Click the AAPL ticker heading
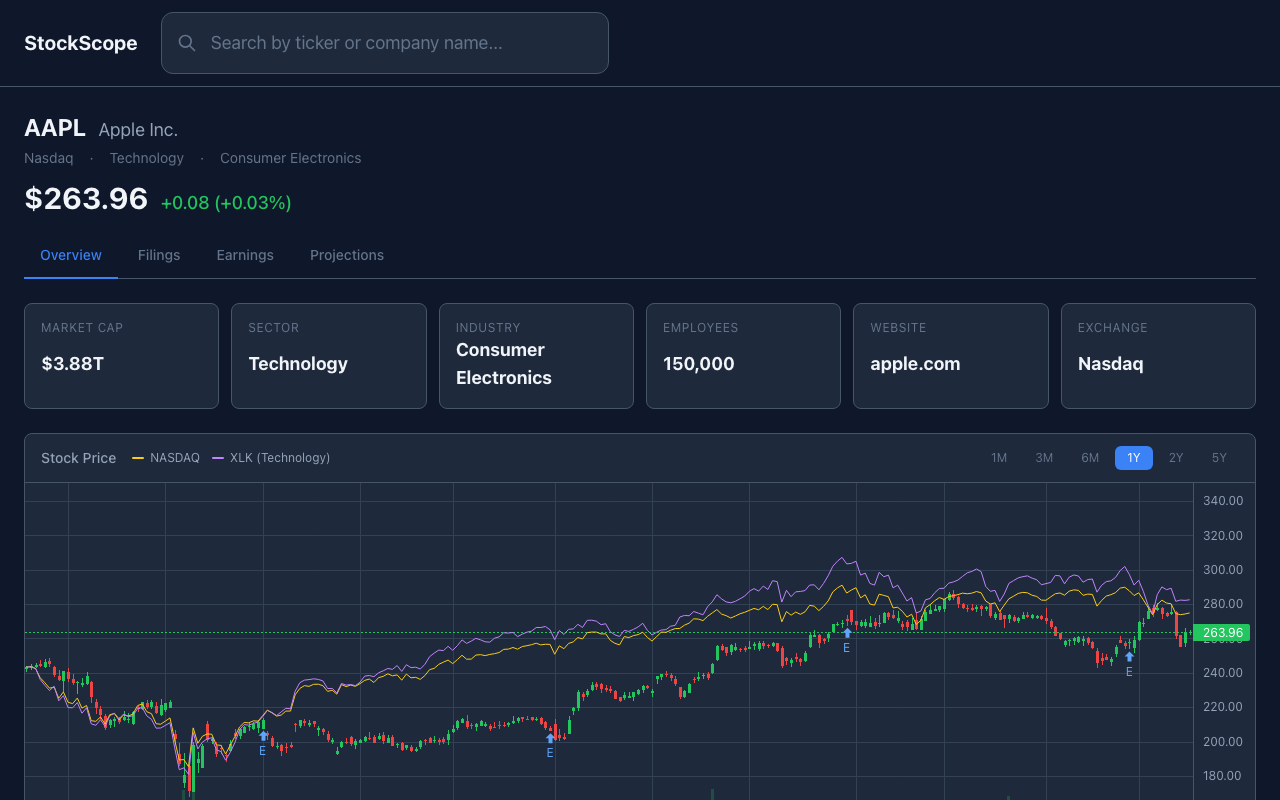 tap(55, 128)
